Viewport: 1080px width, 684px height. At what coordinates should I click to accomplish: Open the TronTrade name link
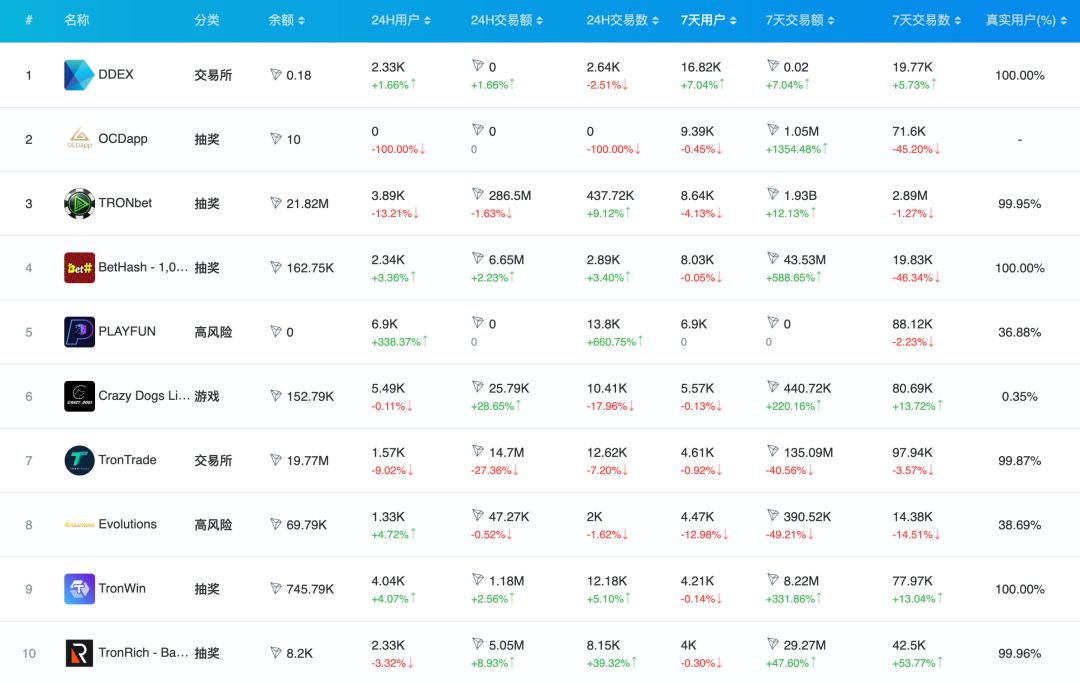click(127, 459)
